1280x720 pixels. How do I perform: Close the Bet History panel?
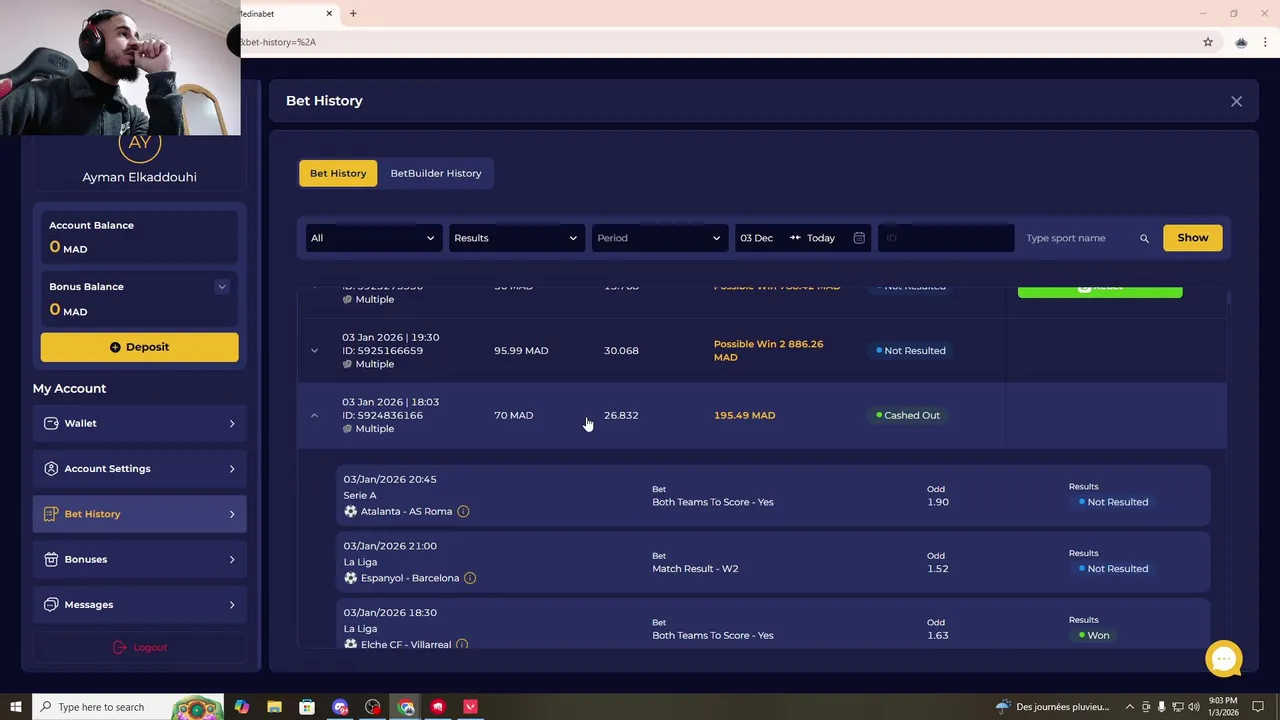[1236, 101]
